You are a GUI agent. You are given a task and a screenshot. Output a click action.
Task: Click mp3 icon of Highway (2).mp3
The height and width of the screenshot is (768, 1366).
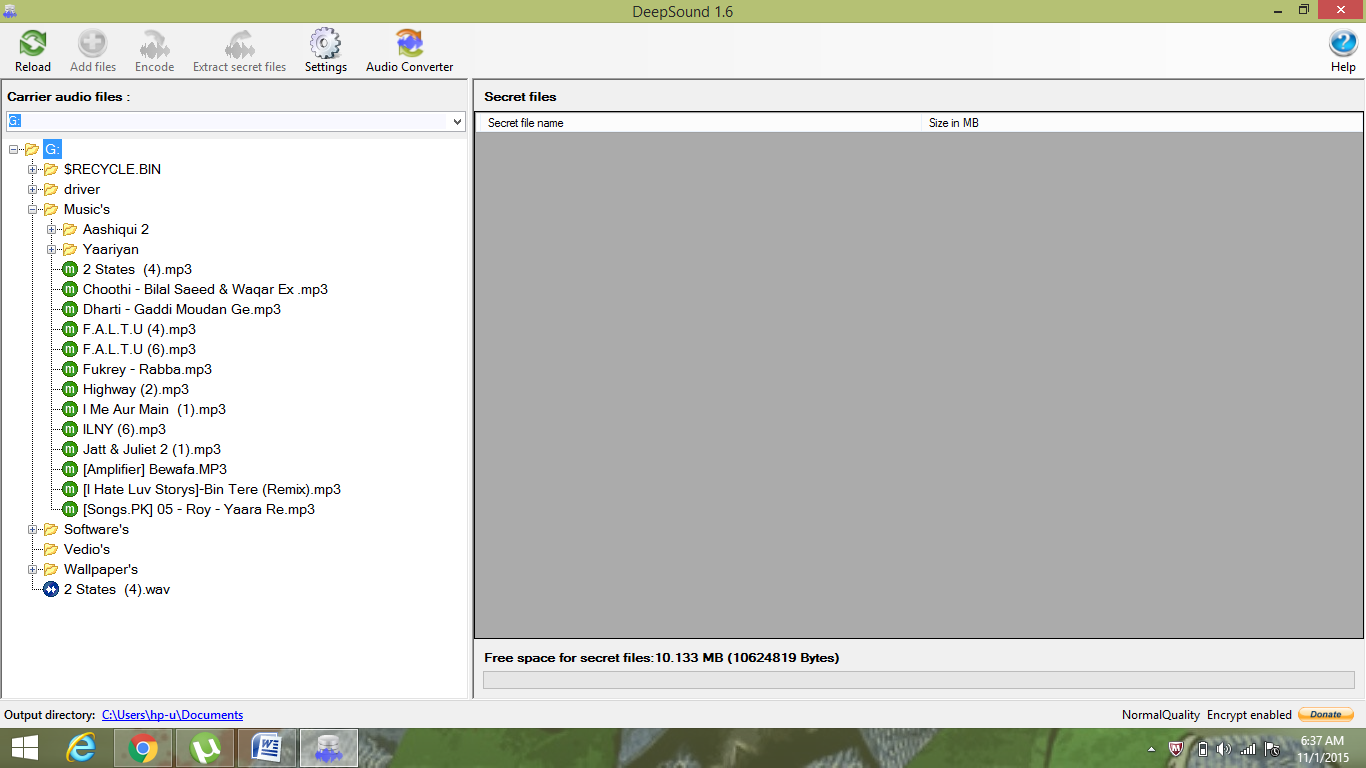(x=70, y=389)
